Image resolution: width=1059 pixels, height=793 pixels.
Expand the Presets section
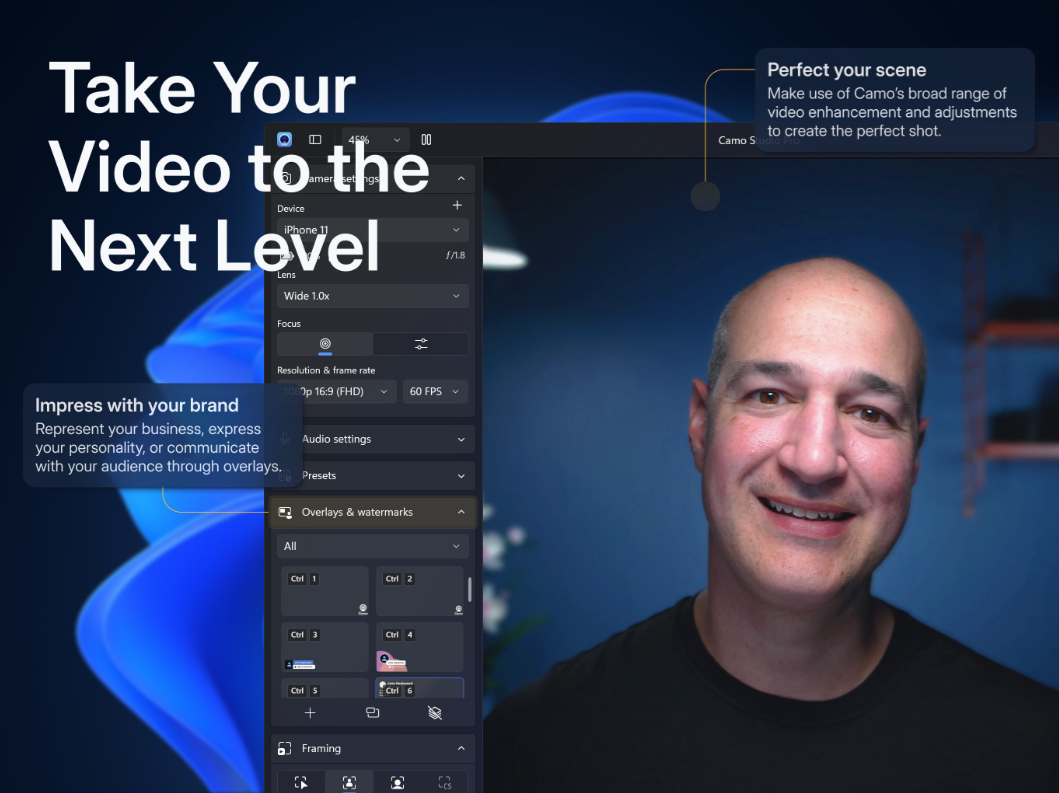[x=372, y=476]
